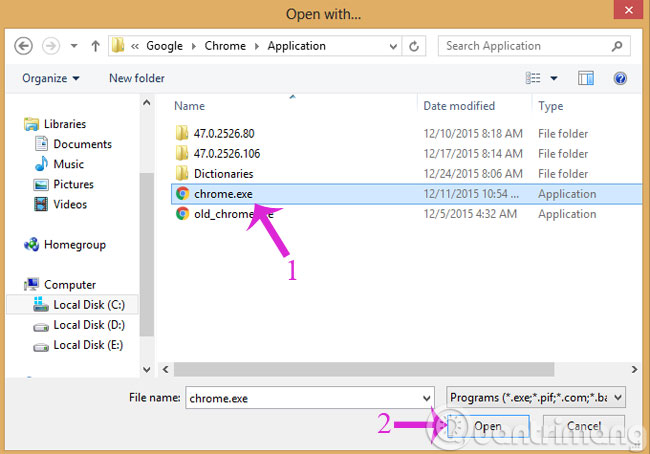Select Local Disk (C:) drive
This screenshot has height=454, width=650.
pyautogui.click(x=89, y=305)
